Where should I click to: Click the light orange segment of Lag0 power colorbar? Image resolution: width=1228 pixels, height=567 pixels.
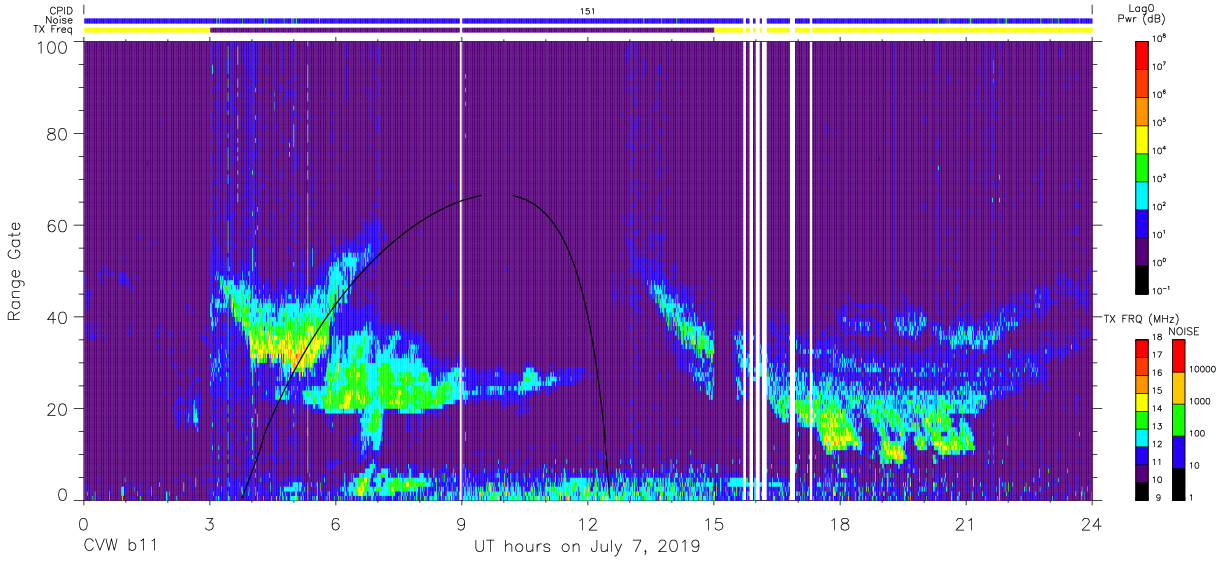(x=1142, y=111)
